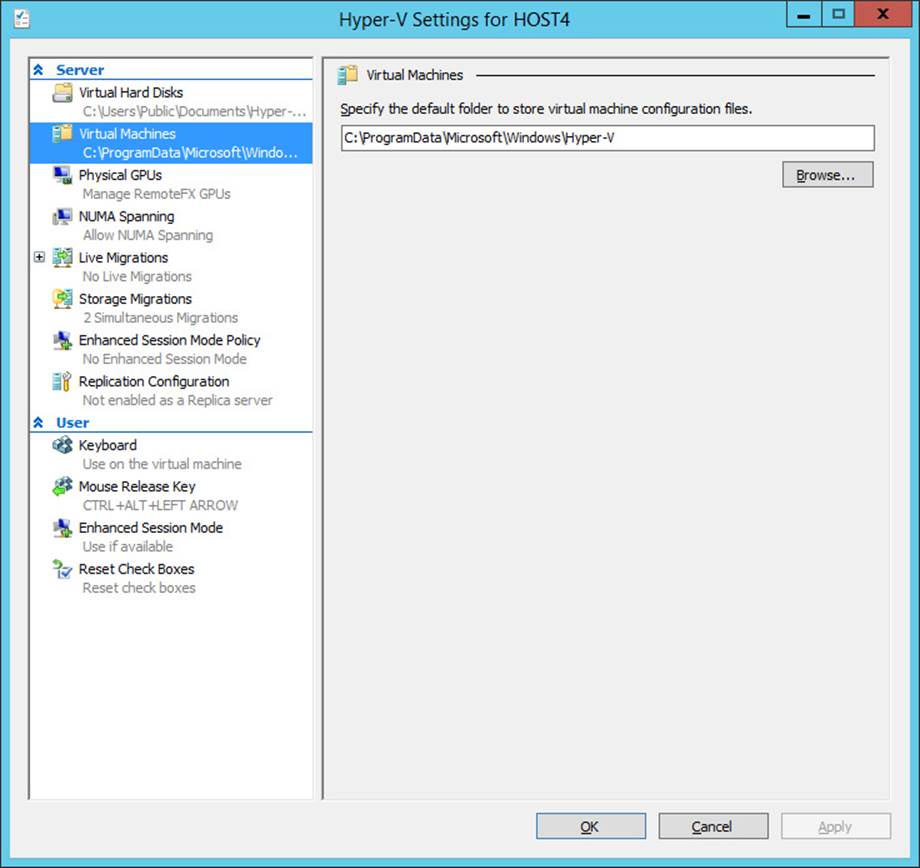Image resolution: width=920 pixels, height=868 pixels.
Task: Click the C:\Users\Public\Documents path subtext
Action: pyautogui.click(x=194, y=112)
